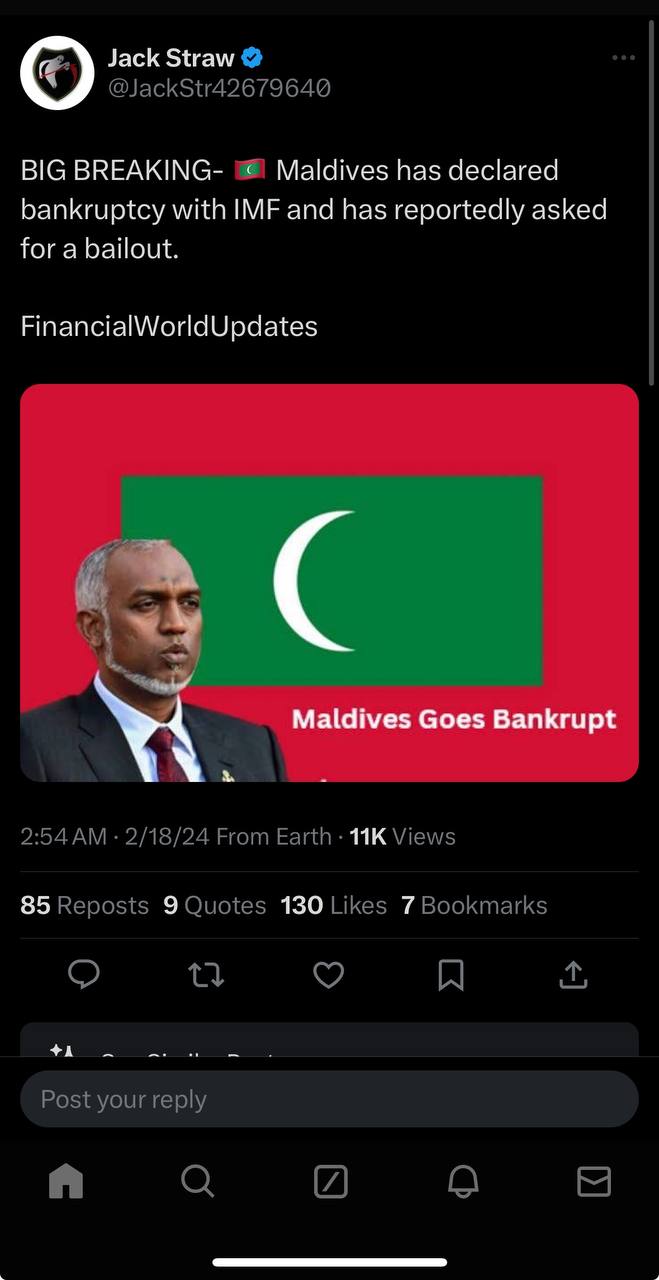Tap the Post your reply field
Screen dimensions: 659x1280
(x=329, y=1099)
